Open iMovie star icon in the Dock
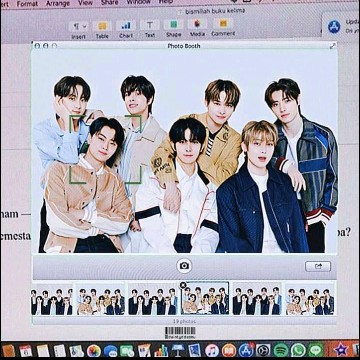This screenshot has height=360, width=360. pyautogui.click(x=341, y=350)
